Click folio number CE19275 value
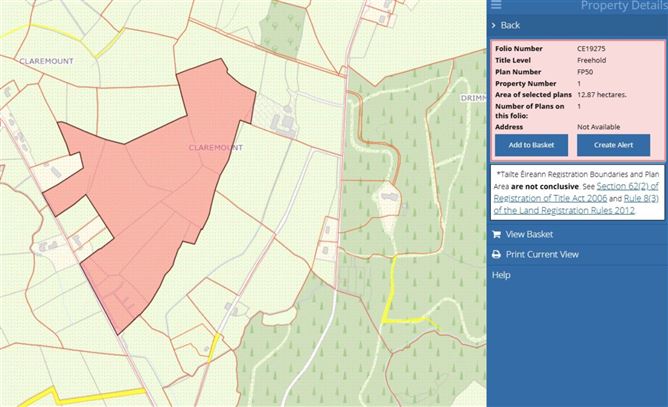 pyautogui.click(x=591, y=49)
